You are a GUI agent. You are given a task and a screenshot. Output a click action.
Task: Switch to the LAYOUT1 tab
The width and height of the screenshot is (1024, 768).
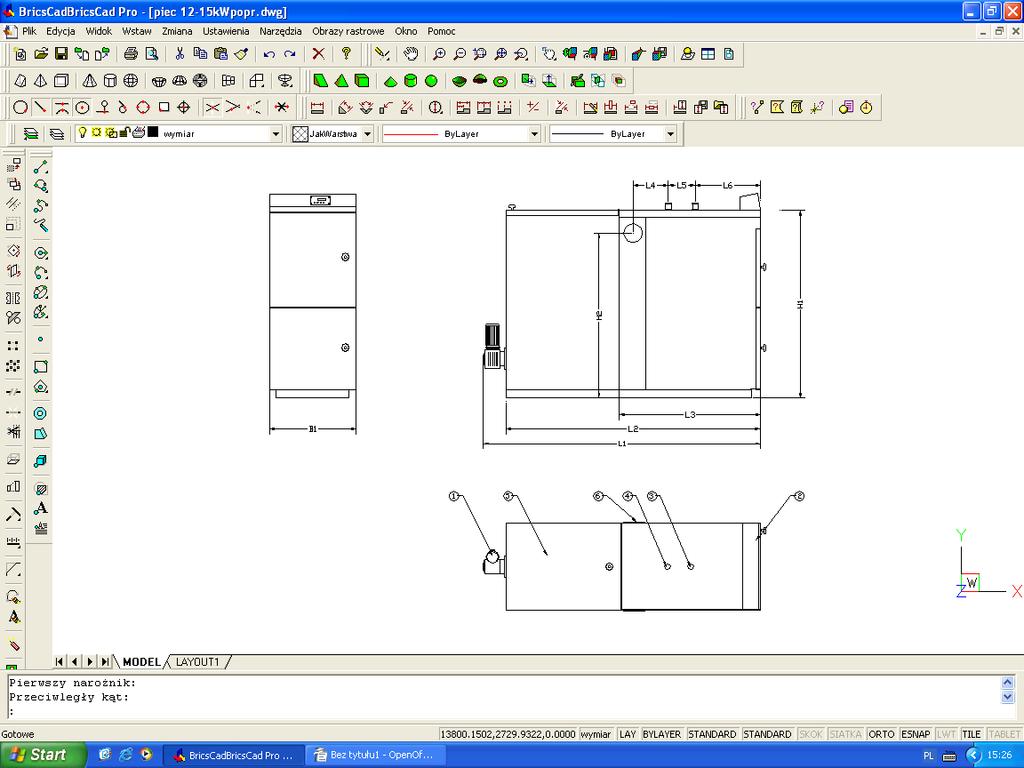(197, 662)
